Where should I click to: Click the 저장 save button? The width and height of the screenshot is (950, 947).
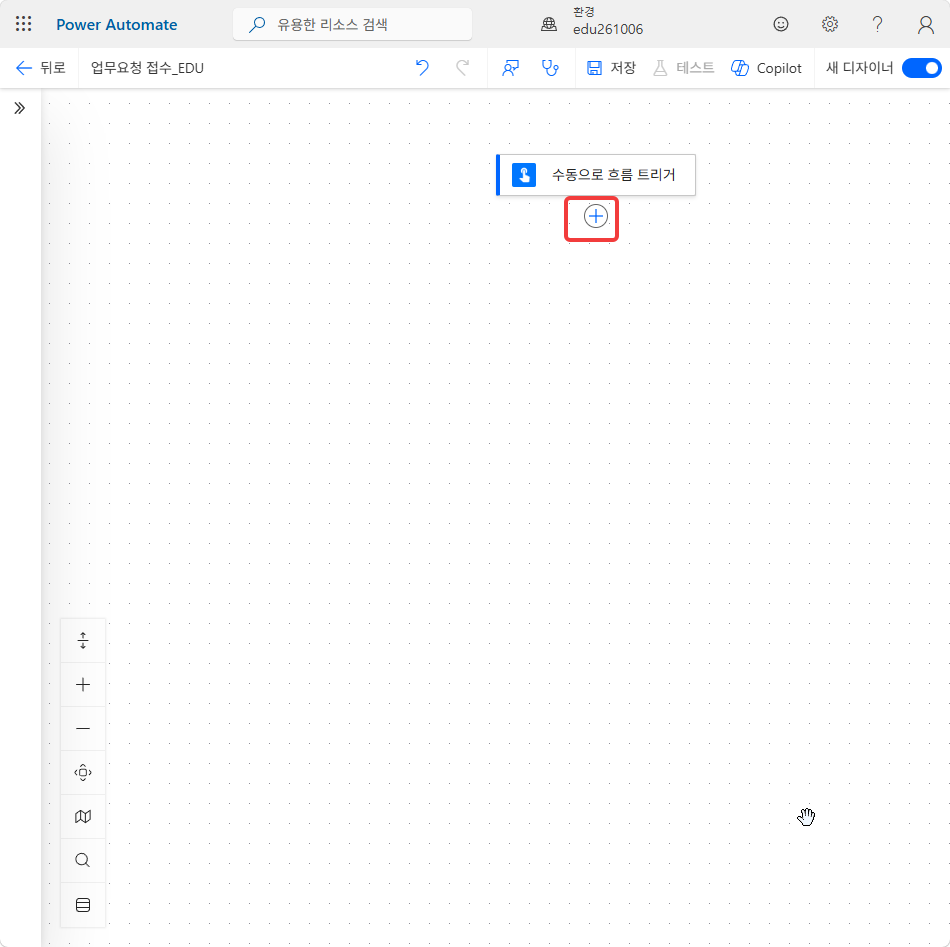click(x=611, y=68)
